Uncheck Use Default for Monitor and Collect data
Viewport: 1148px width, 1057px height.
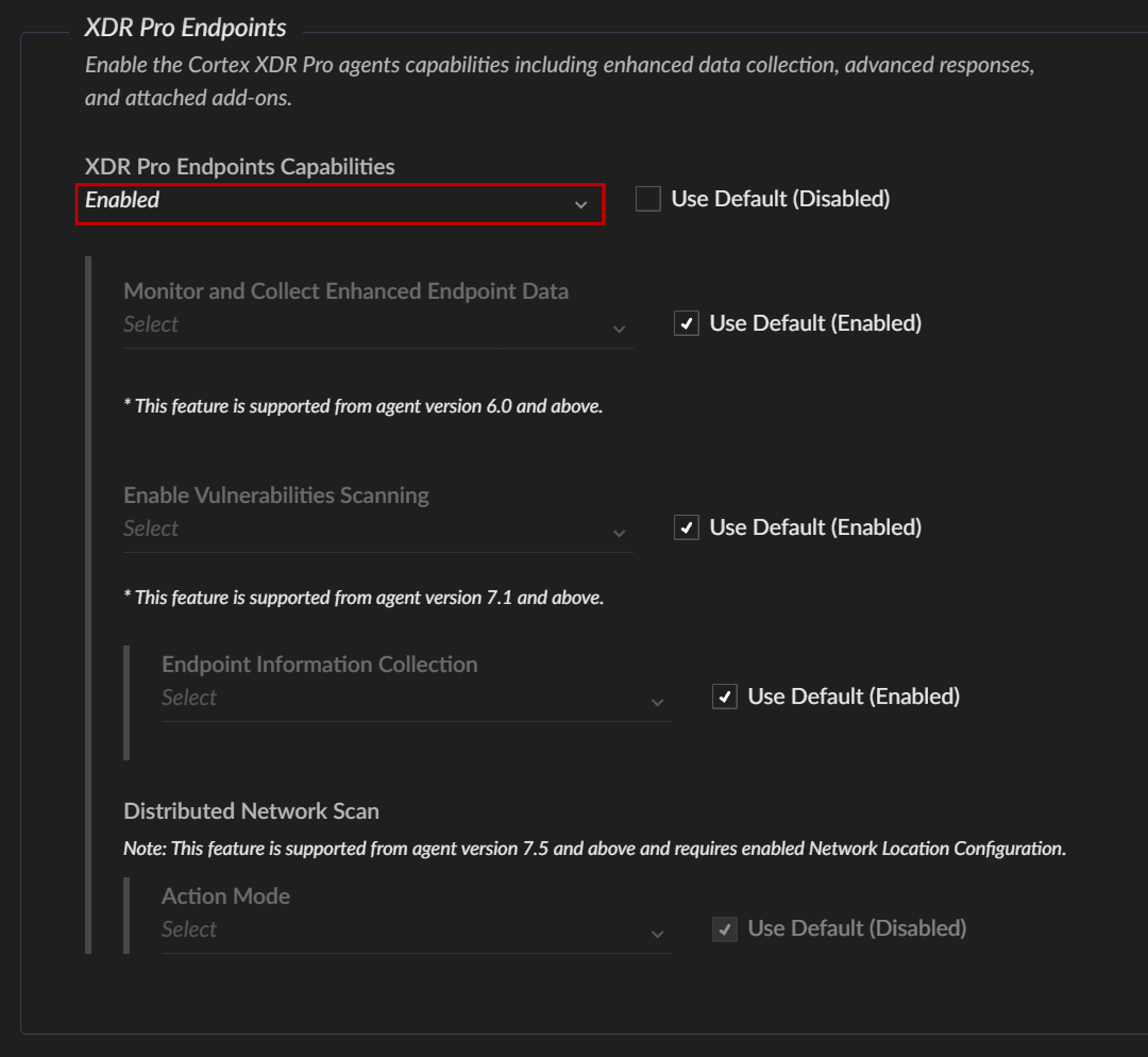click(x=686, y=324)
